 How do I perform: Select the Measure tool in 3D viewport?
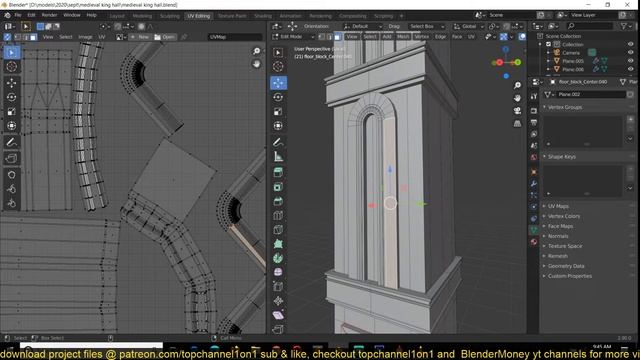tap(278, 156)
